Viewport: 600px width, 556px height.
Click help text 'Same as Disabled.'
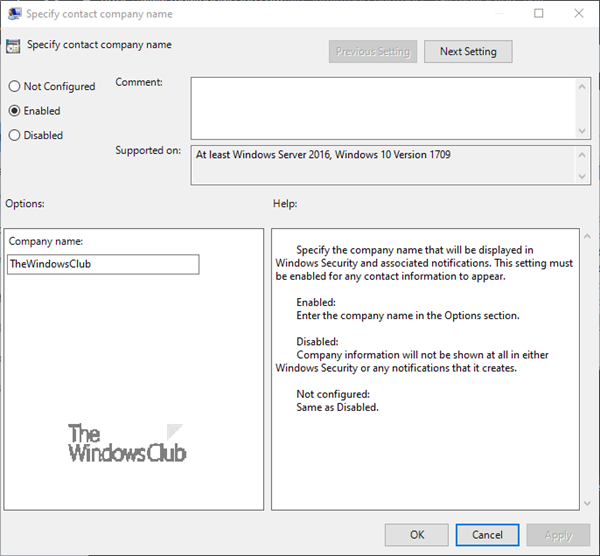[x=338, y=407]
